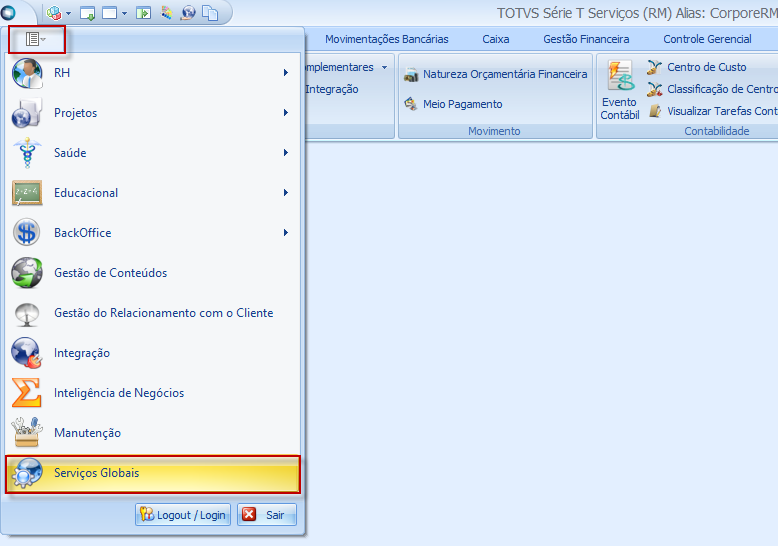The height and width of the screenshot is (546, 778).
Task: Switch to Controle Gerencial ribbon tab
Action: pos(707,39)
